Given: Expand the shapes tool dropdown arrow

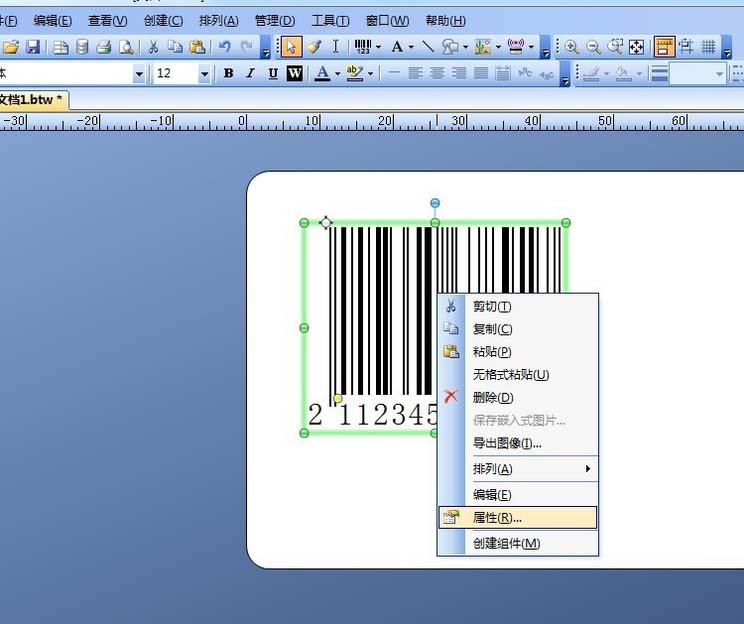Looking at the screenshot, I should (465, 47).
